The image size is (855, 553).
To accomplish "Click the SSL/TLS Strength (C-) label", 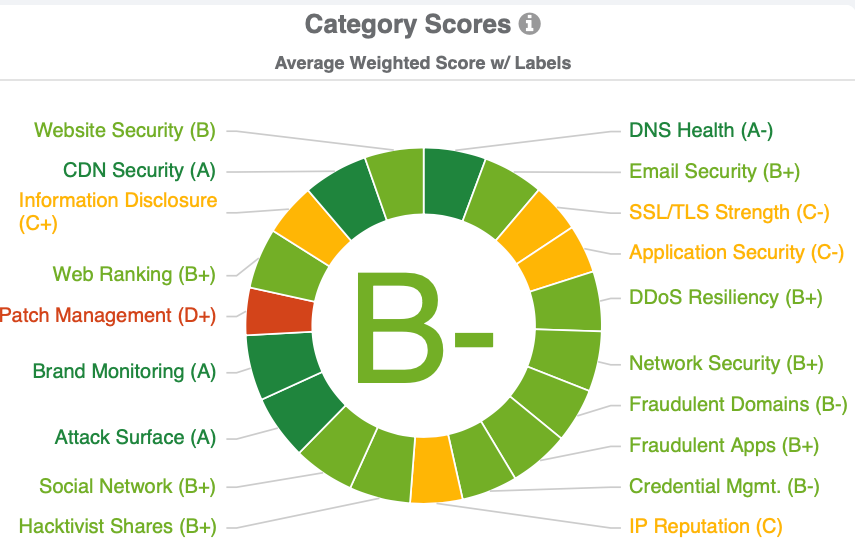I will (x=729, y=212).
